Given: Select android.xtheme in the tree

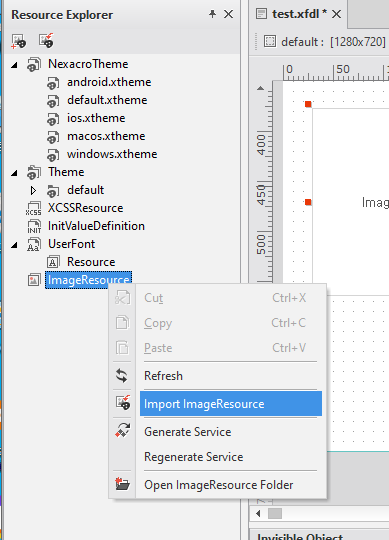Looking at the screenshot, I should click(109, 82).
